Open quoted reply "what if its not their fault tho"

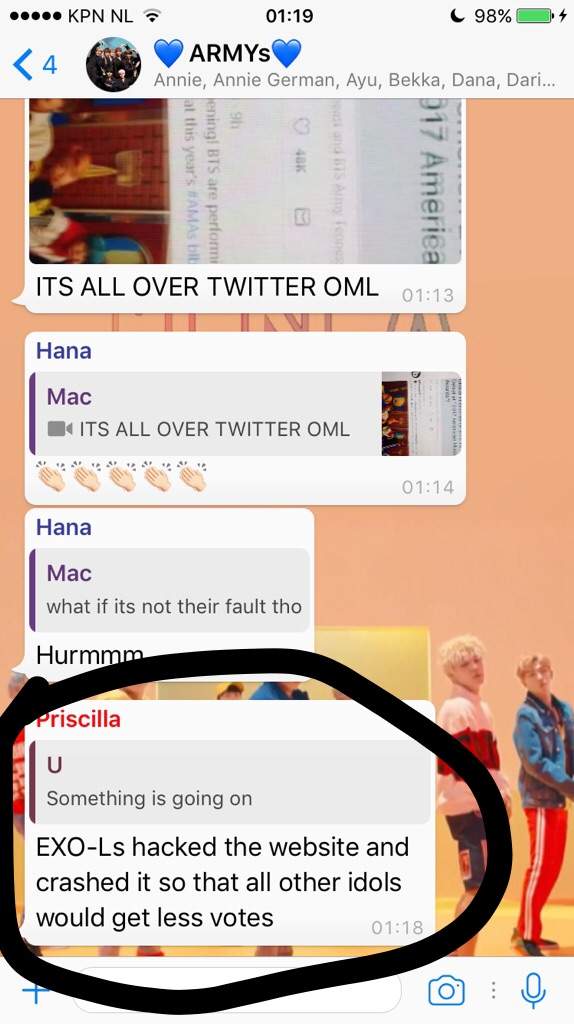[x=169, y=590]
